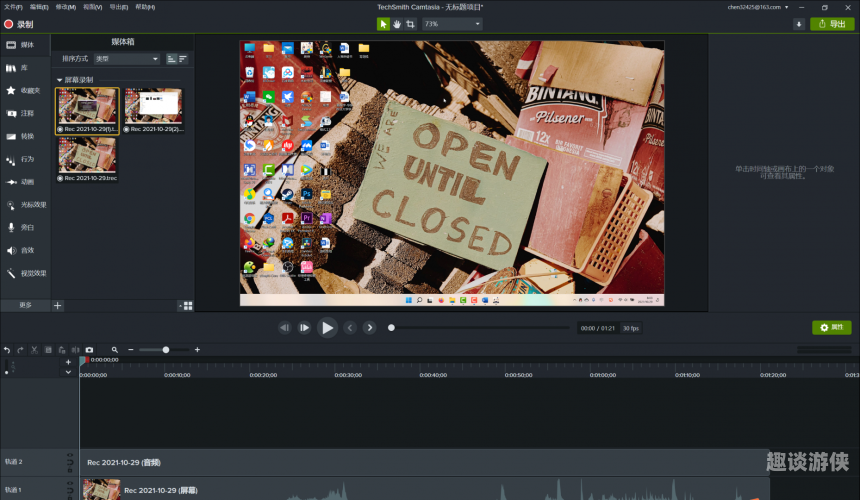Image resolution: width=860 pixels, height=500 pixels.
Task: Open the 注释 (Annotations) tab
Action: click(x=25, y=113)
